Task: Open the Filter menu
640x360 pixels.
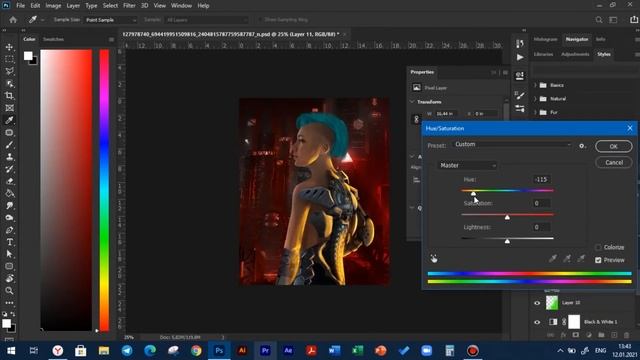Action: coord(129,6)
